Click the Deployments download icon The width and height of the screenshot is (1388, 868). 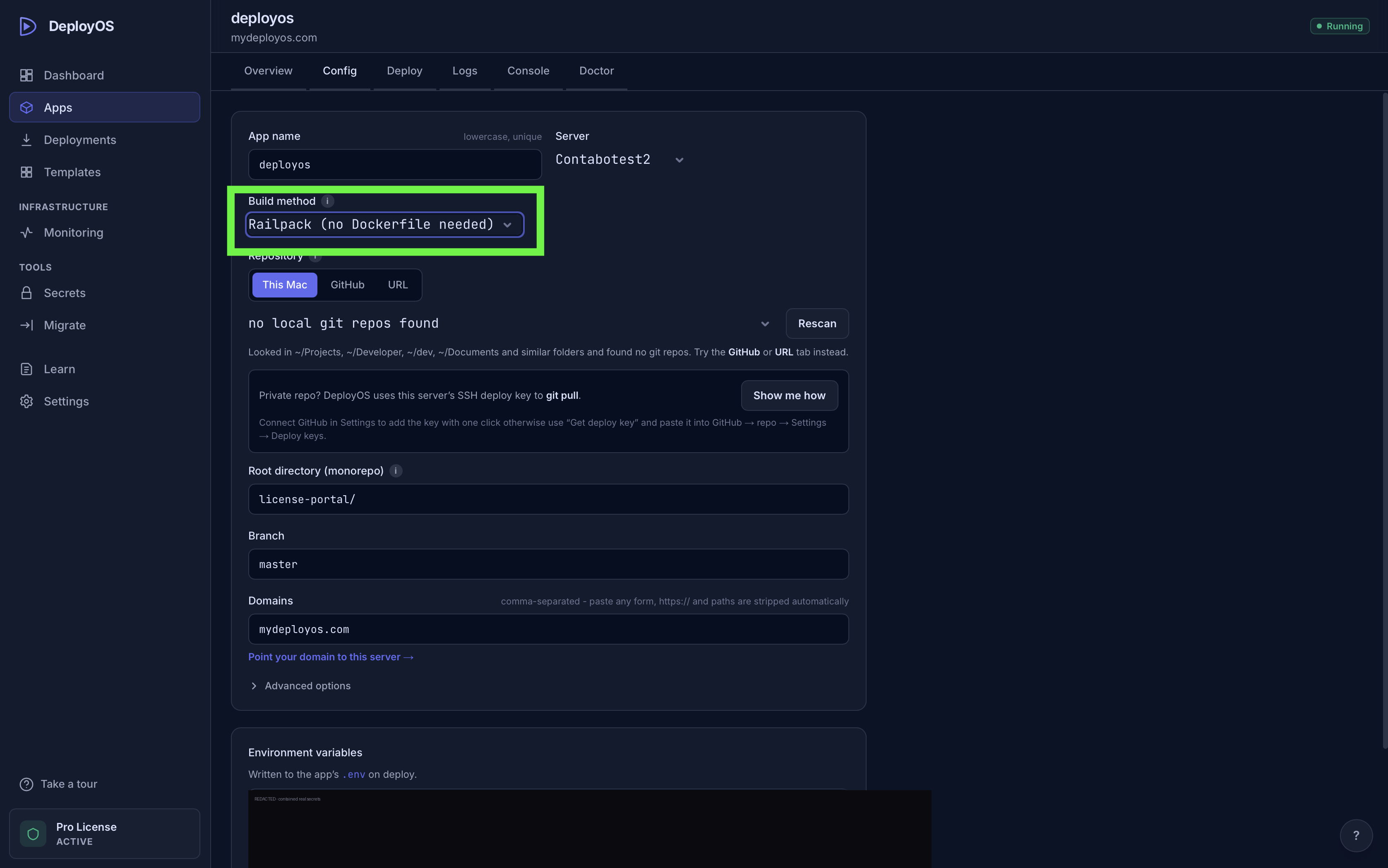(x=26, y=139)
